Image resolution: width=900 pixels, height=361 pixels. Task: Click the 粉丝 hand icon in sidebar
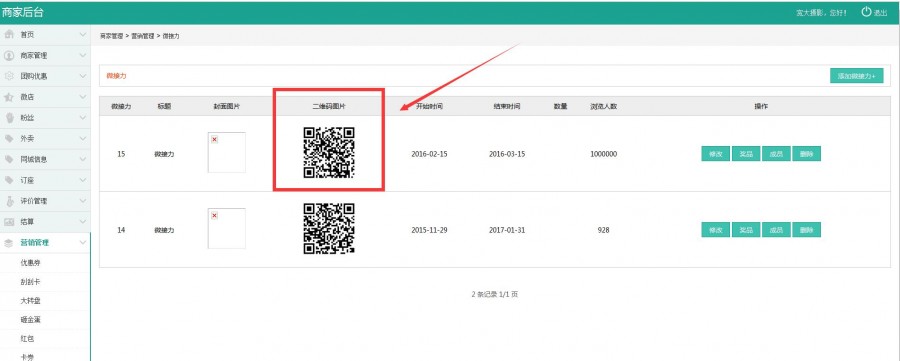pyautogui.click(x=9, y=118)
